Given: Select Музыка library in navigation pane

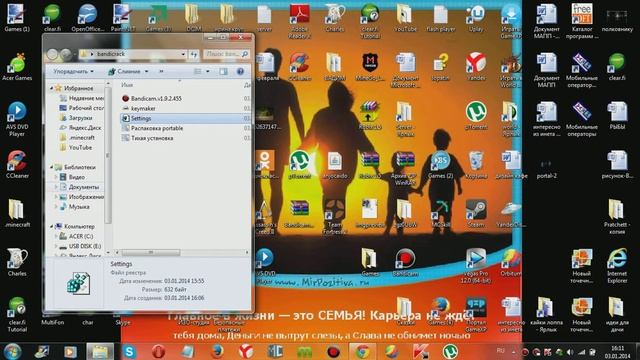Looking at the screenshot, I should [75, 207].
